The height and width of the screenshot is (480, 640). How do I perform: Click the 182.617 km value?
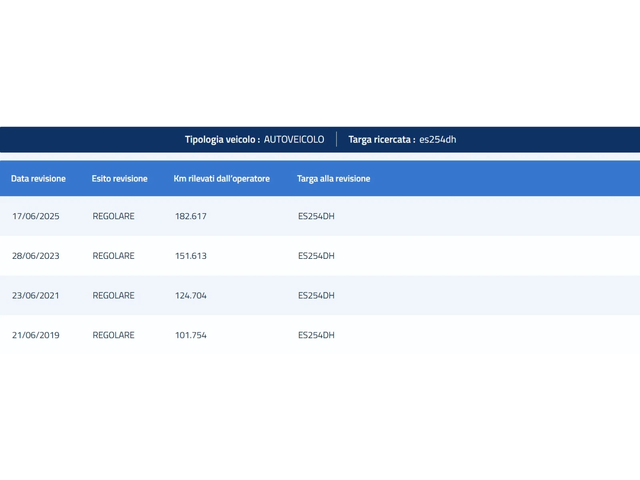pos(191,216)
